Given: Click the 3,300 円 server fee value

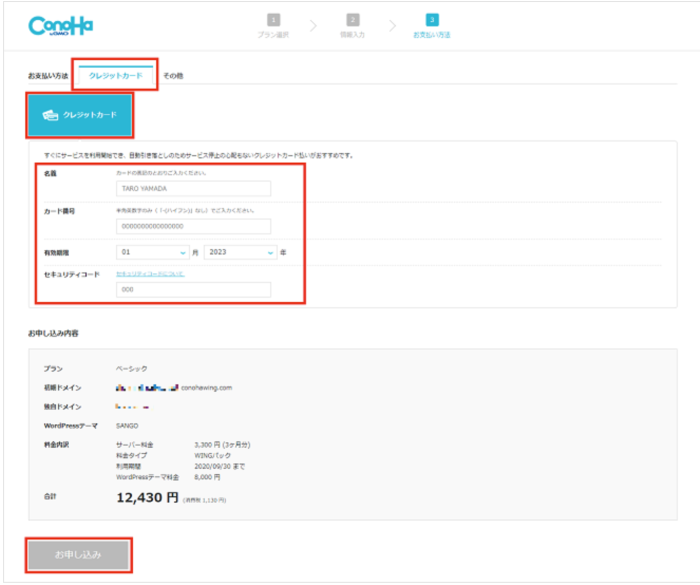Looking at the screenshot, I should (222, 445).
